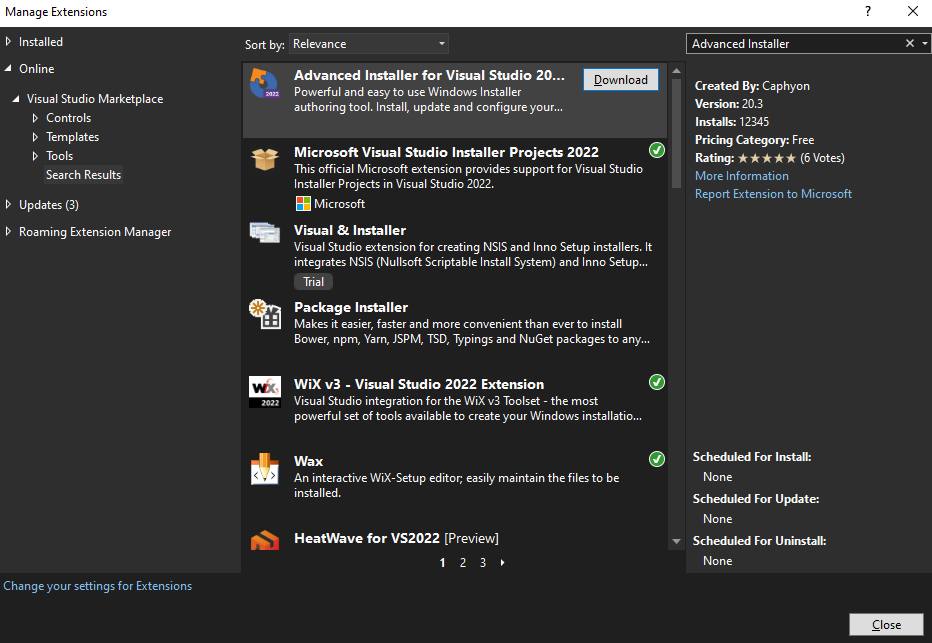Select HeatWave for VS2022 [Preview] title

pyautogui.click(x=396, y=538)
